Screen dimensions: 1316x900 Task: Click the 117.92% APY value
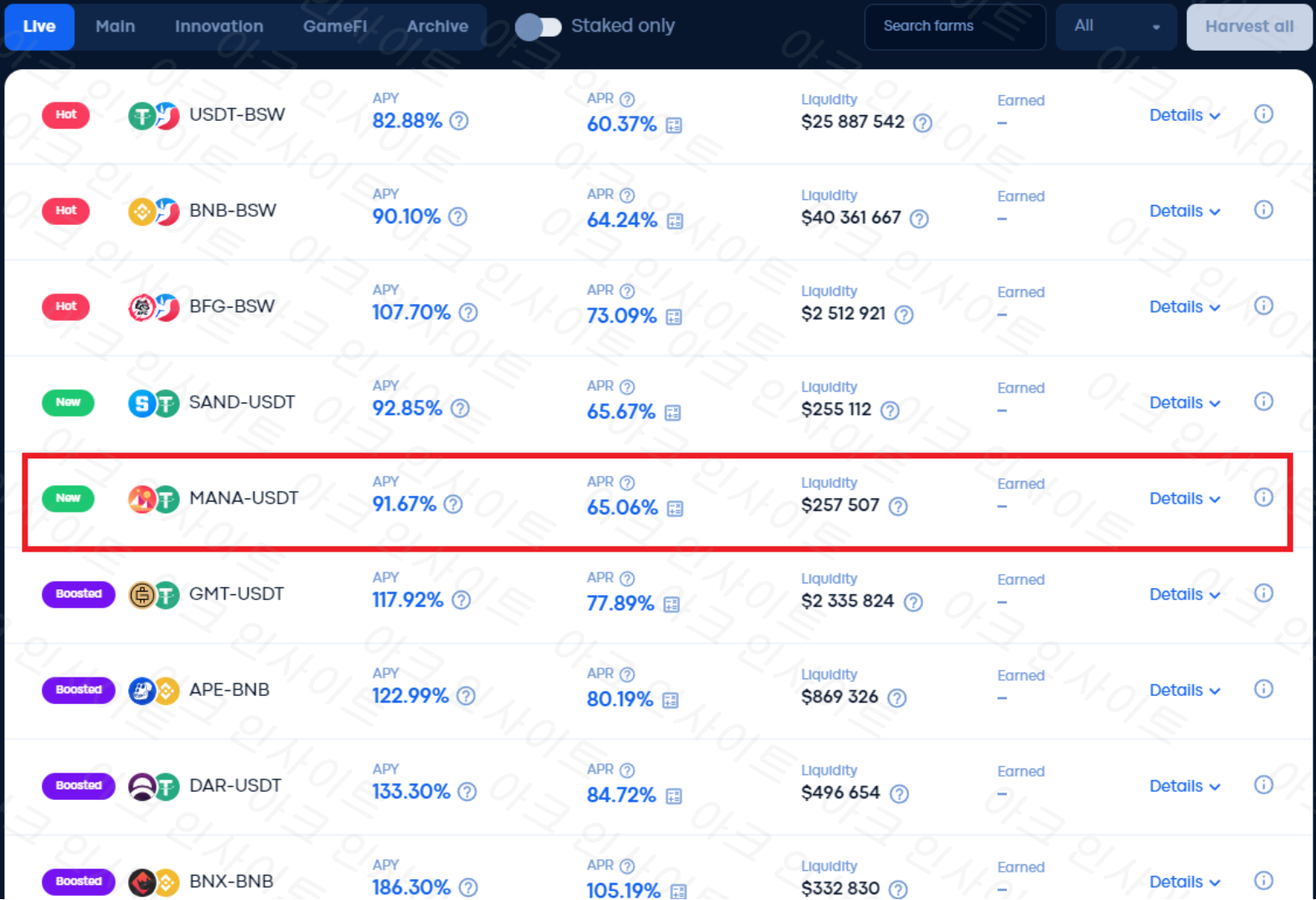[x=408, y=600]
